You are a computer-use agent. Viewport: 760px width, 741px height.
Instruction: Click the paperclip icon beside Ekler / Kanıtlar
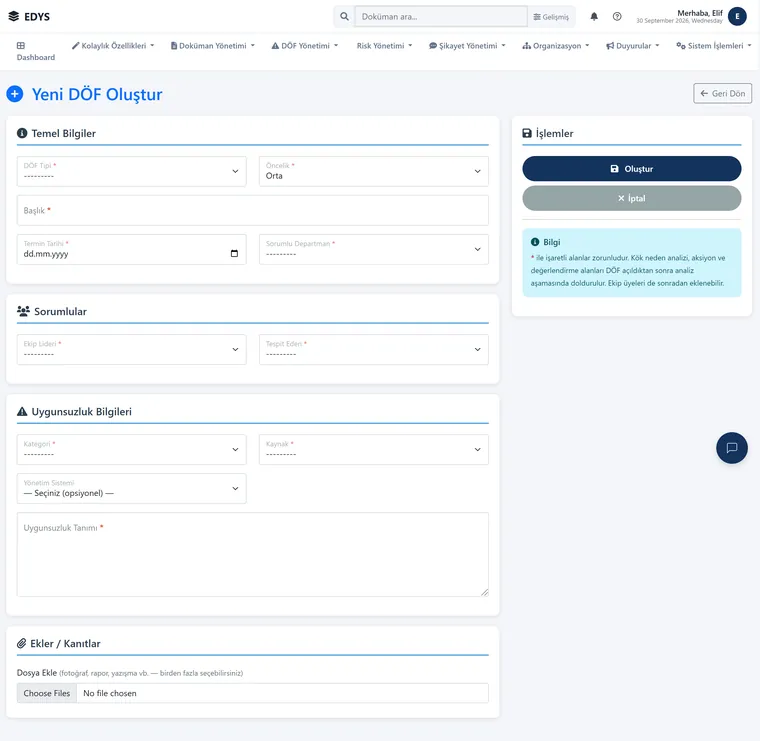pos(21,644)
